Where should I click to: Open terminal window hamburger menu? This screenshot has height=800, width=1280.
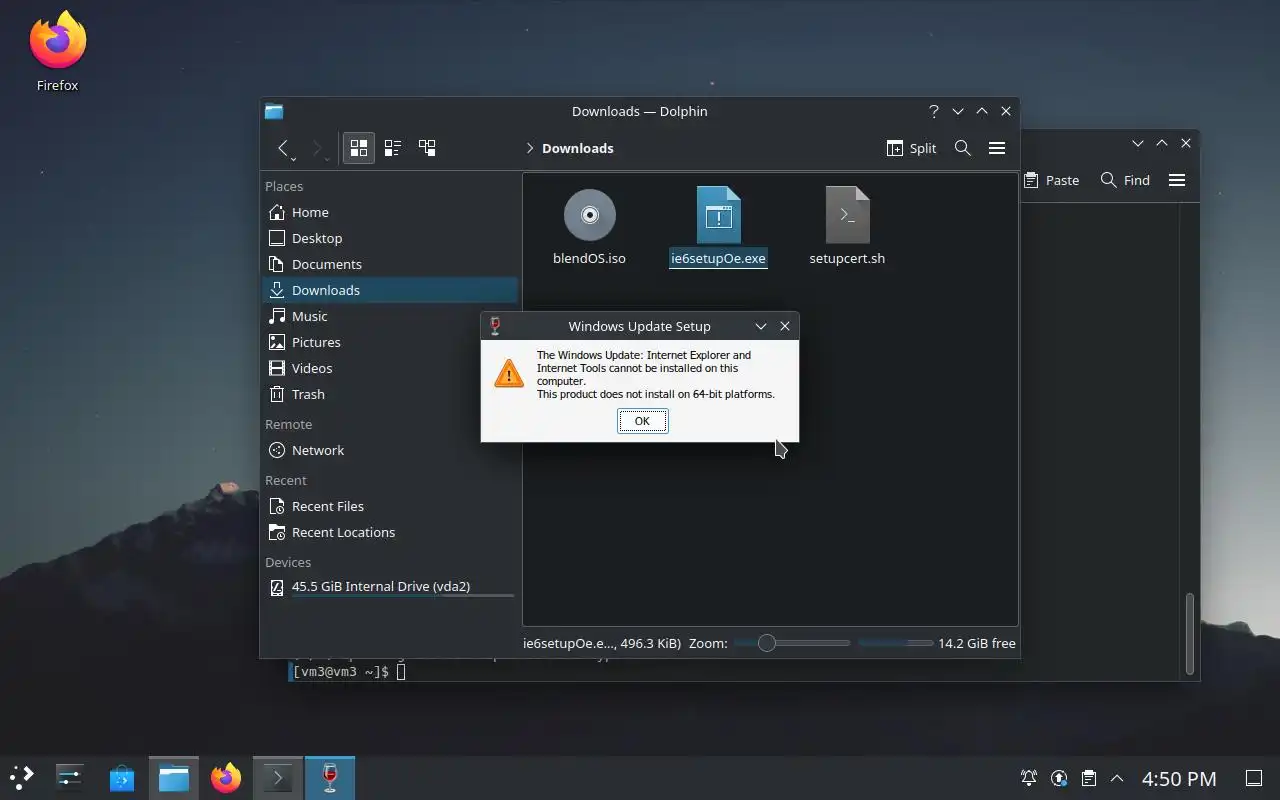point(1177,180)
